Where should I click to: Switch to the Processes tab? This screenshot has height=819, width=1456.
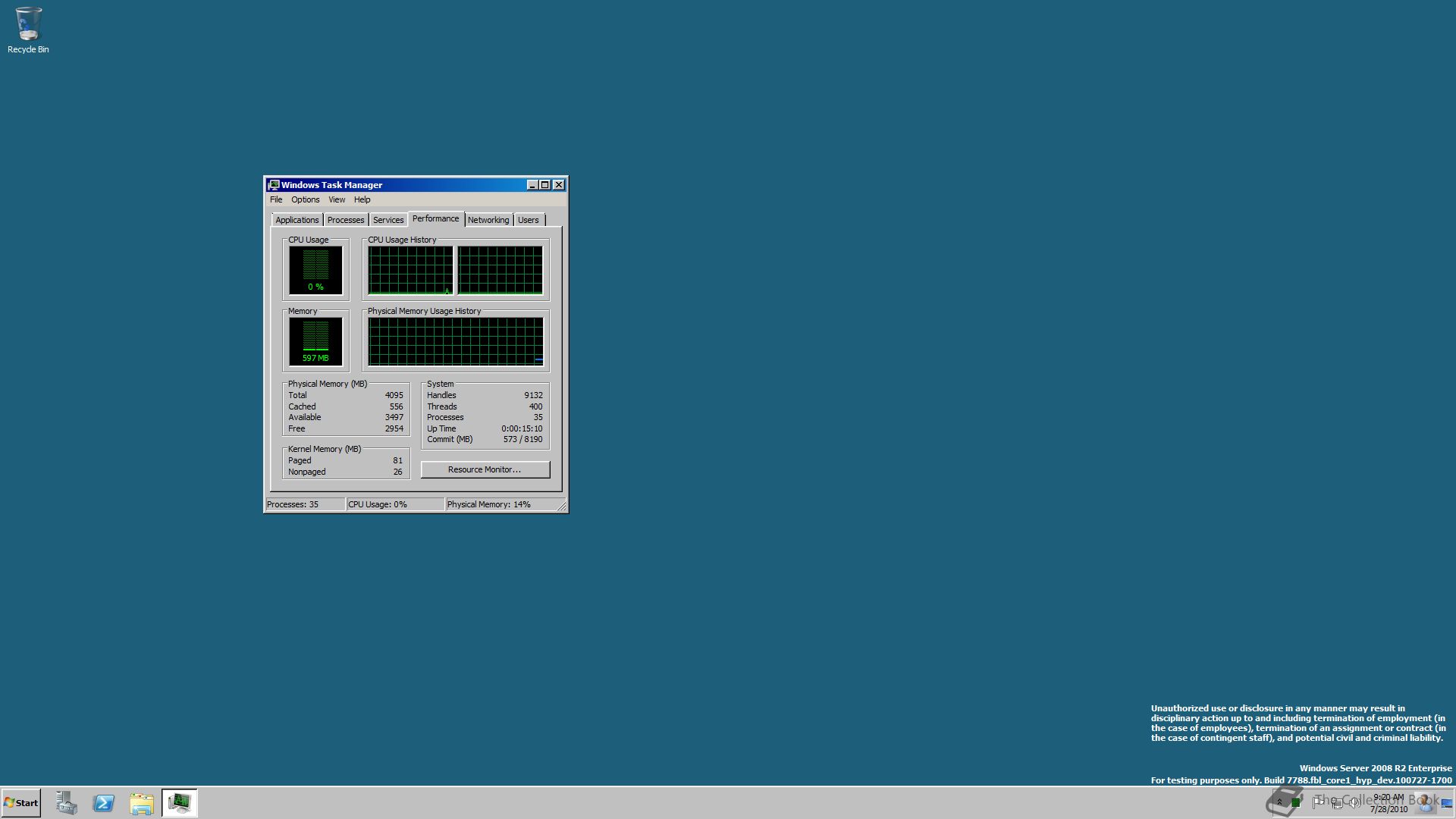click(x=346, y=220)
